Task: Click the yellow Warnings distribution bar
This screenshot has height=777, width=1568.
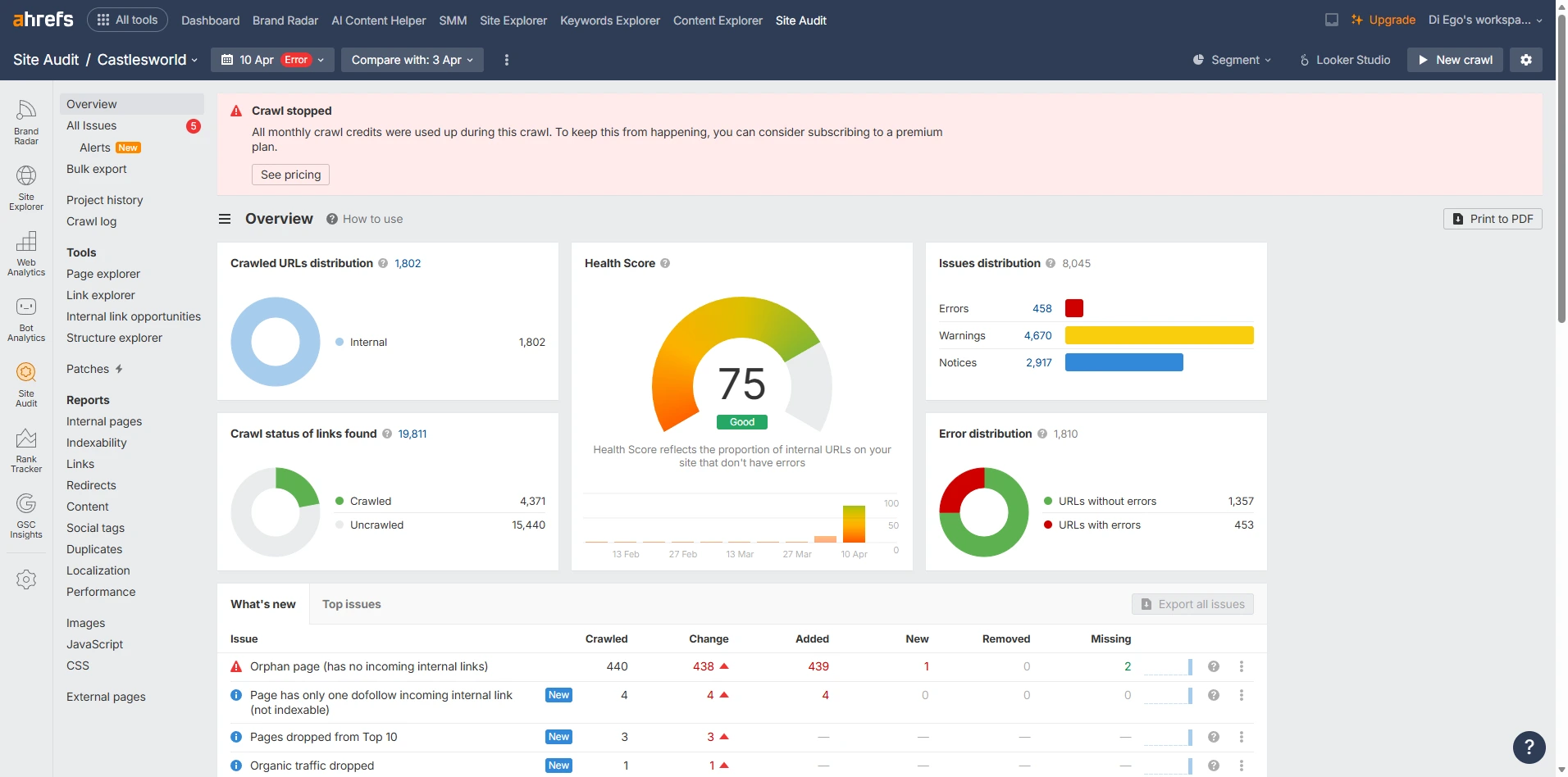Action: coord(1160,335)
